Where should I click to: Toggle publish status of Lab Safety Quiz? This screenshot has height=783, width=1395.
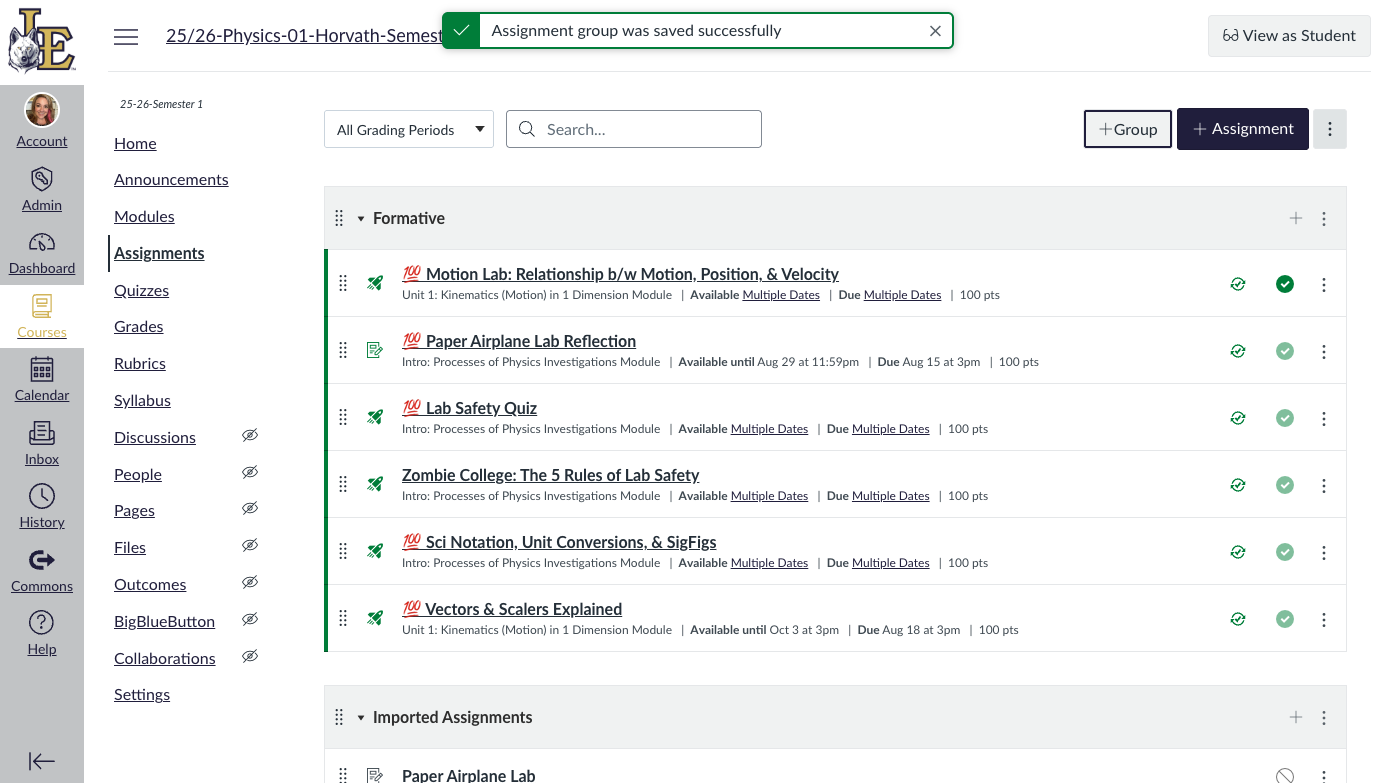pyautogui.click(x=1285, y=418)
